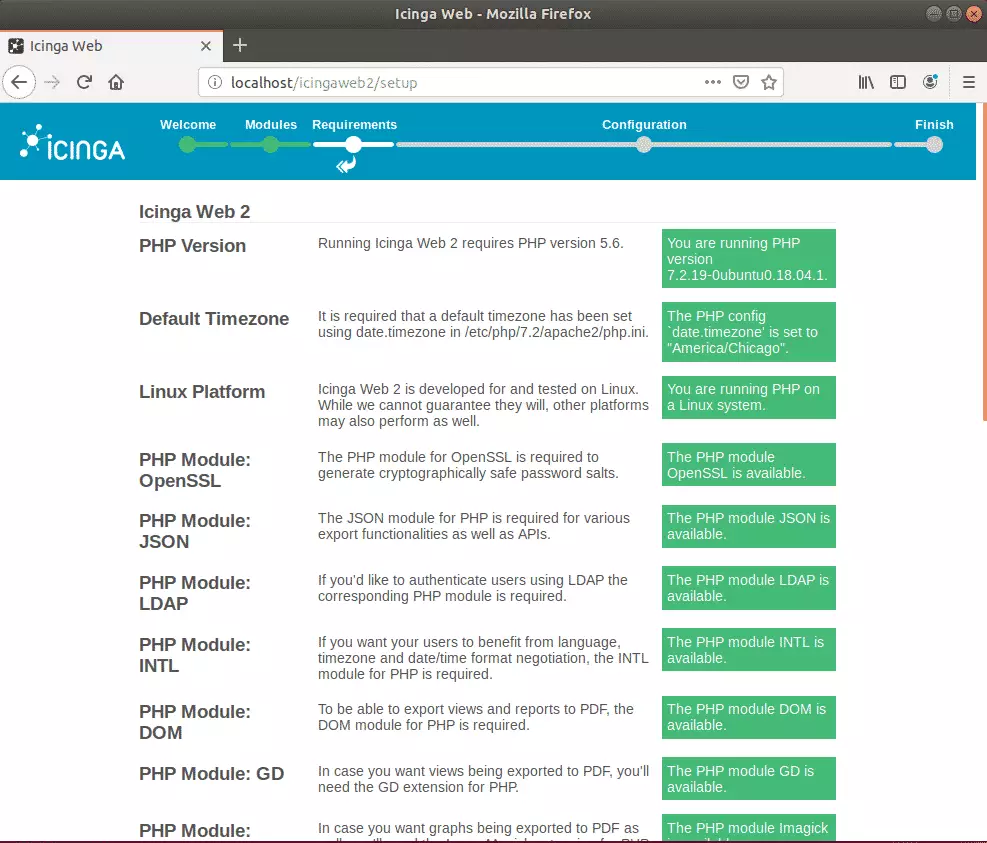The height and width of the screenshot is (843, 987).
Task: Open page actions three-dot menu
Action: click(713, 82)
